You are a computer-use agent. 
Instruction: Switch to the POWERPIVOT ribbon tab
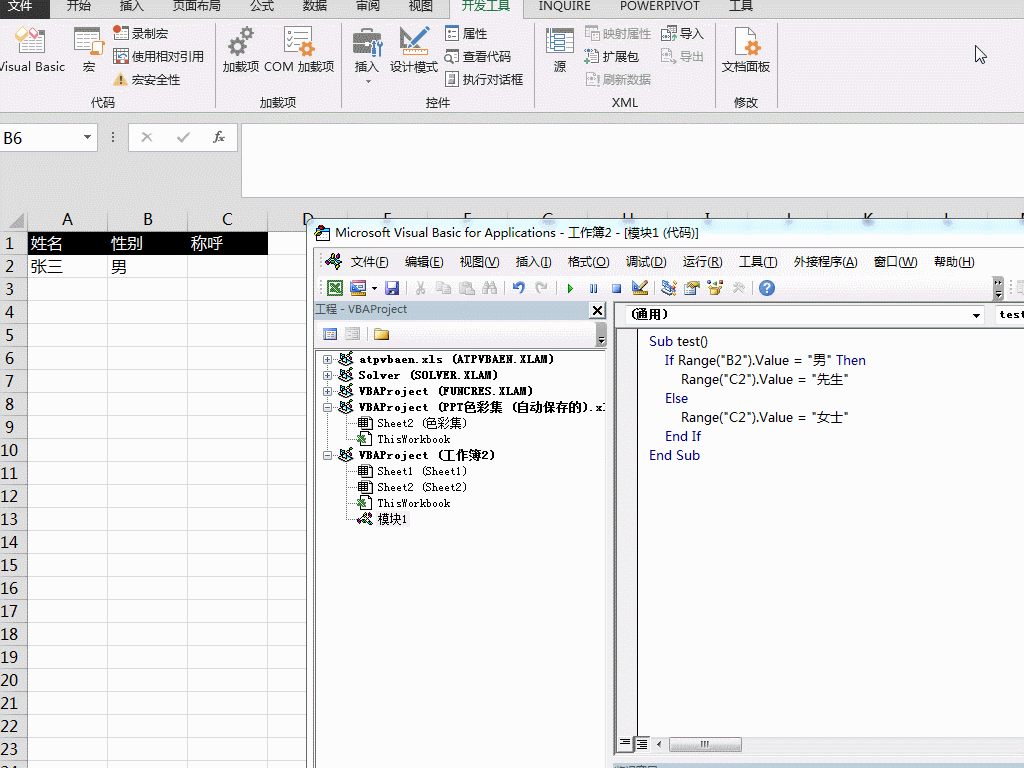[660, 6]
